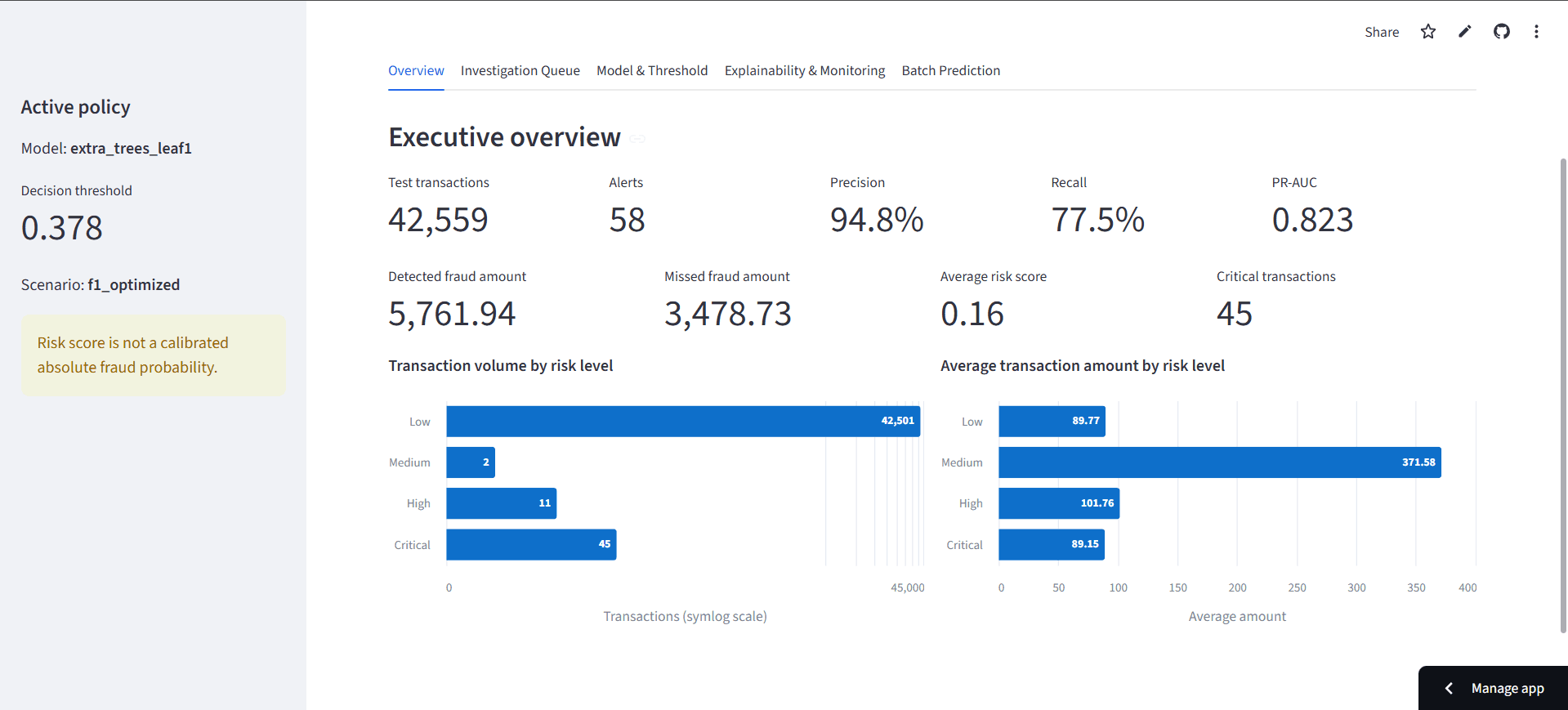Click the Scenario f1_optimized text
This screenshot has height=710, width=1568.
(101, 284)
